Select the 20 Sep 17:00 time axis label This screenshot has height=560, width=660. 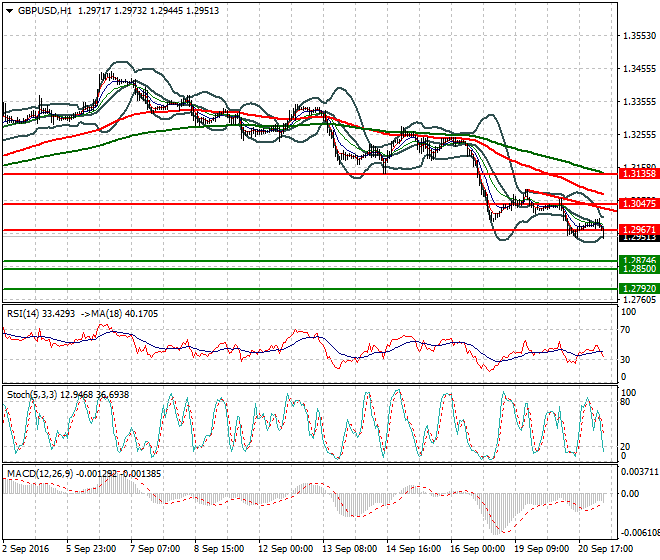[605, 549]
